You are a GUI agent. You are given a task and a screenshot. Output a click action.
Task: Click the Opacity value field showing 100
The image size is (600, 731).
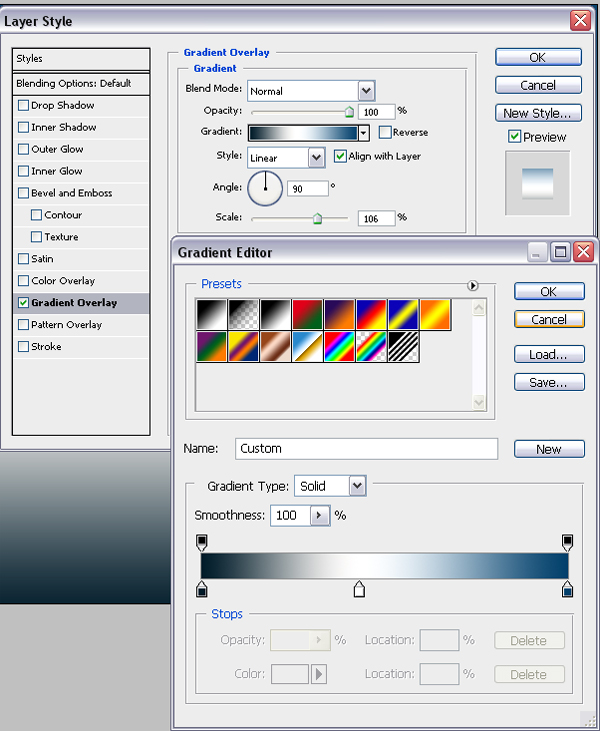[377, 112]
